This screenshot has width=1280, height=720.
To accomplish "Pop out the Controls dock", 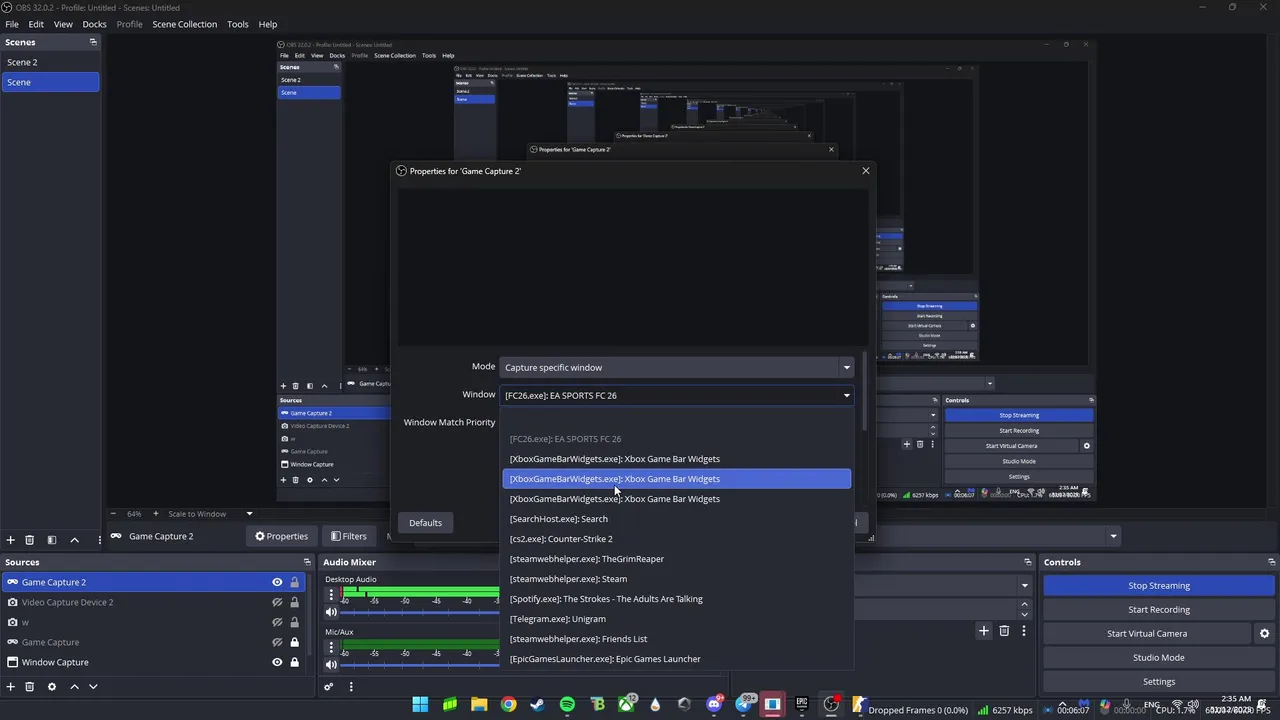I will (1271, 562).
